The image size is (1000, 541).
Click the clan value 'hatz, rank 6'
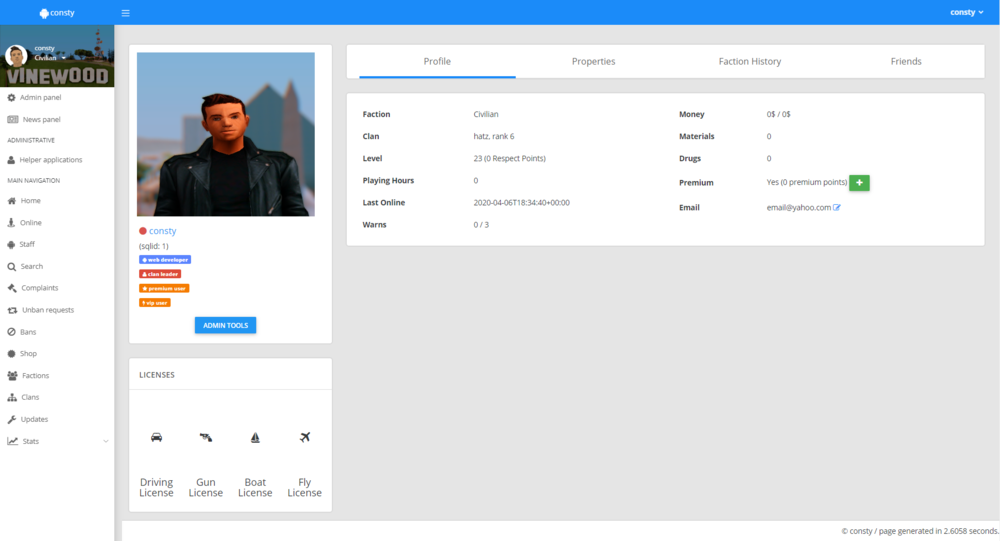(x=494, y=137)
